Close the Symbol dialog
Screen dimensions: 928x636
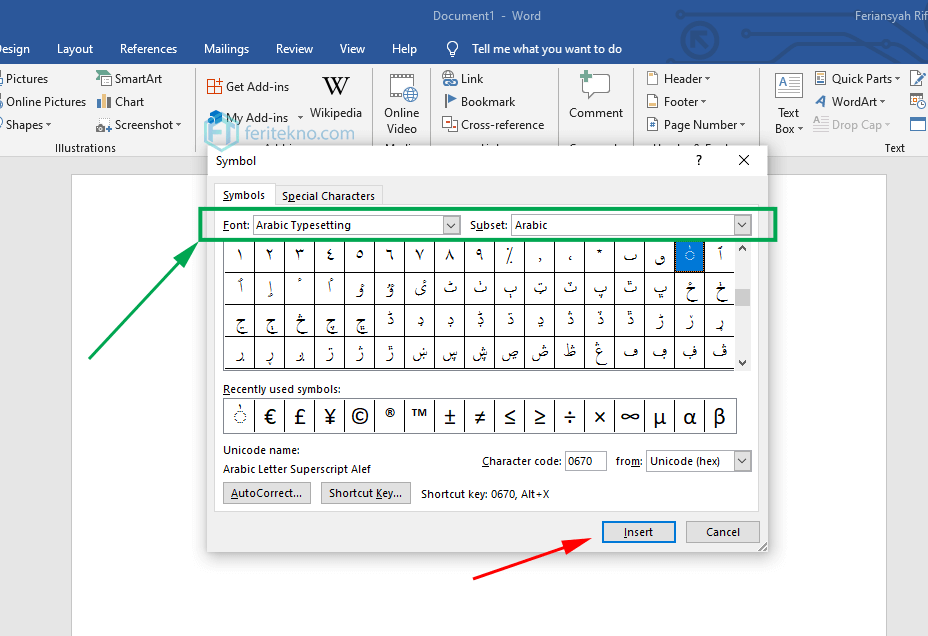point(744,160)
